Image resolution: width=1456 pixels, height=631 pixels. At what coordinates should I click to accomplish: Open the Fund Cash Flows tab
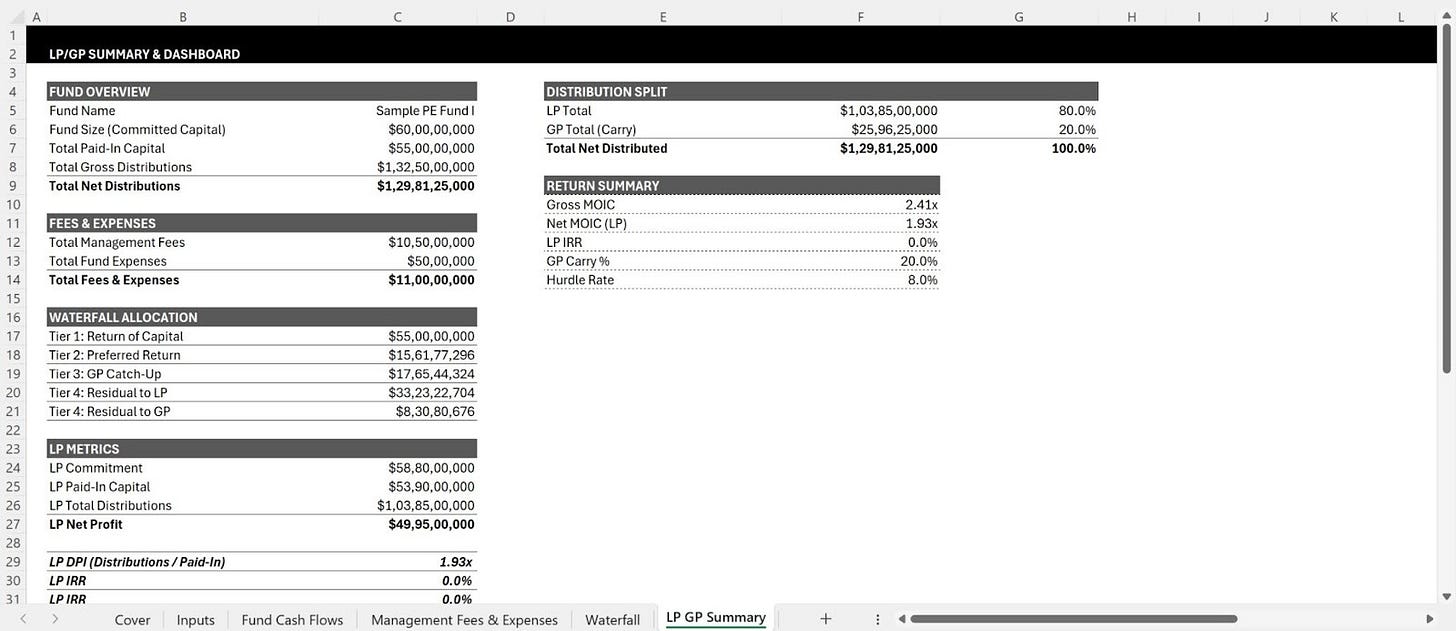click(292, 620)
